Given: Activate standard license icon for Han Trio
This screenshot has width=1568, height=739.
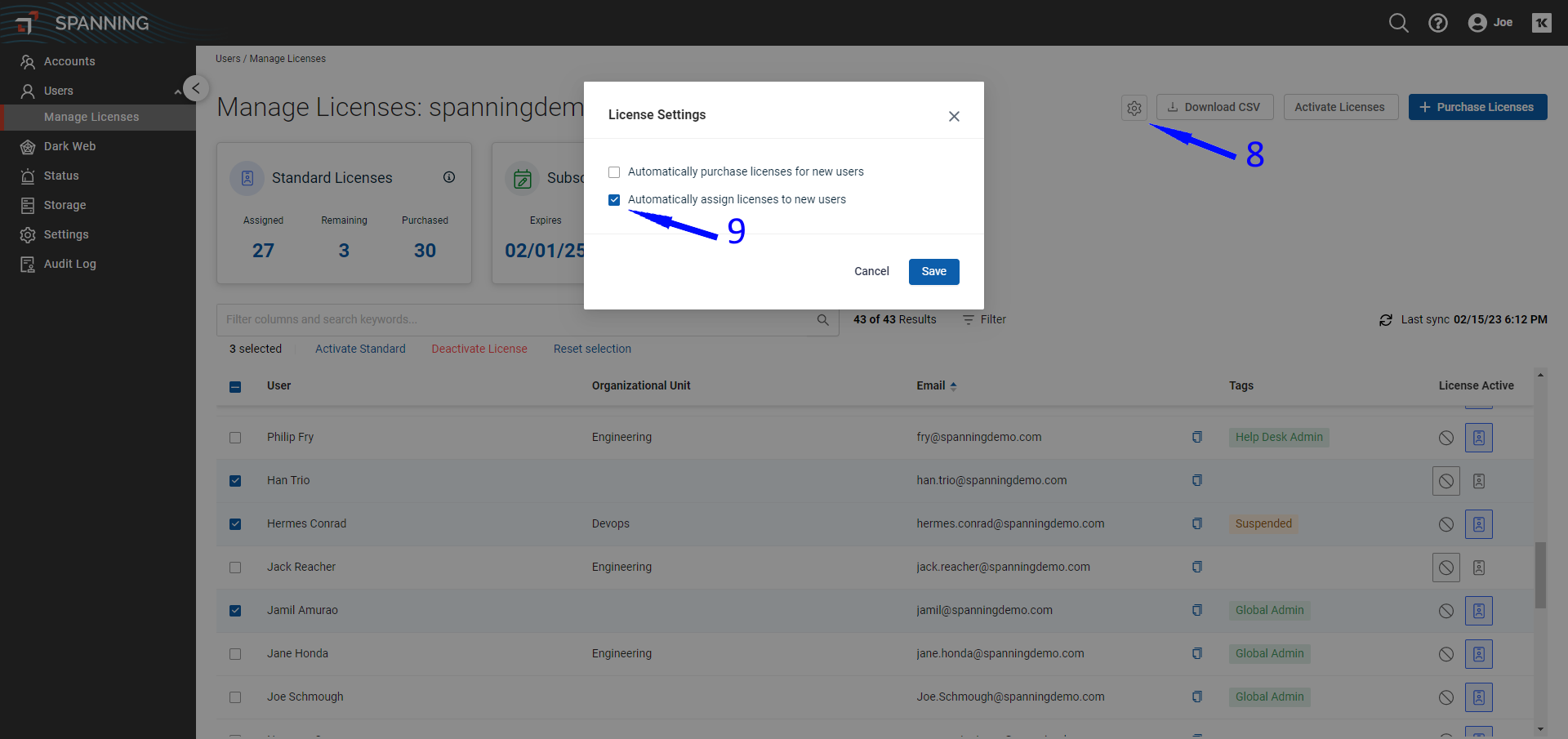Looking at the screenshot, I should coord(1479,481).
